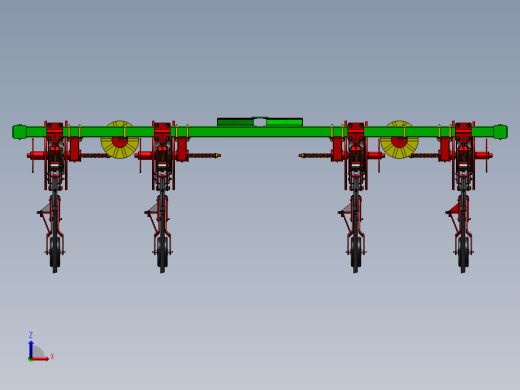Click the blue Z axis of triad

click(x=31, y=349)
